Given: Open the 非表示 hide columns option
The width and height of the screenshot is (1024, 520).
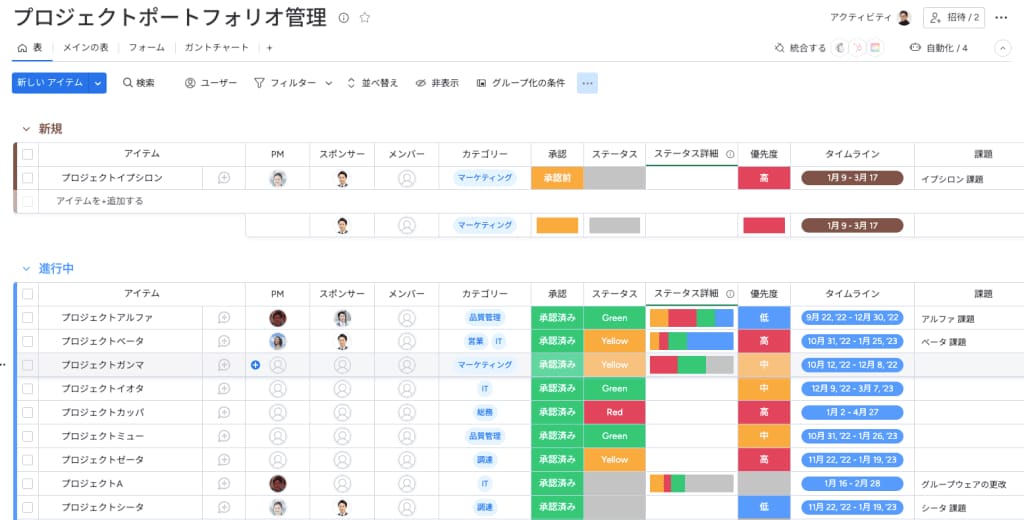Looking at the screenshot, I should pyautogui.click(x=437, y=83).
